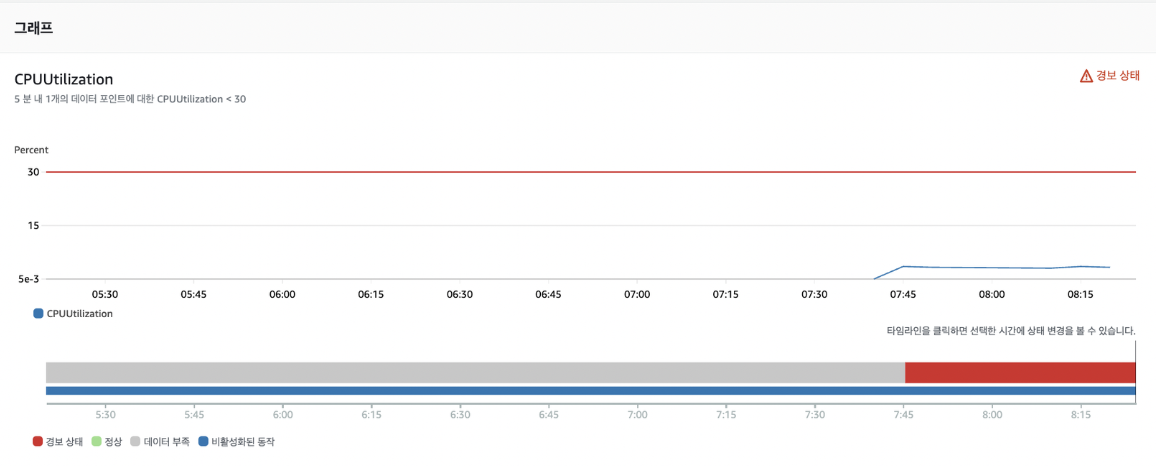Click the 7:00 label on the timeline axis

pos(637,415)
